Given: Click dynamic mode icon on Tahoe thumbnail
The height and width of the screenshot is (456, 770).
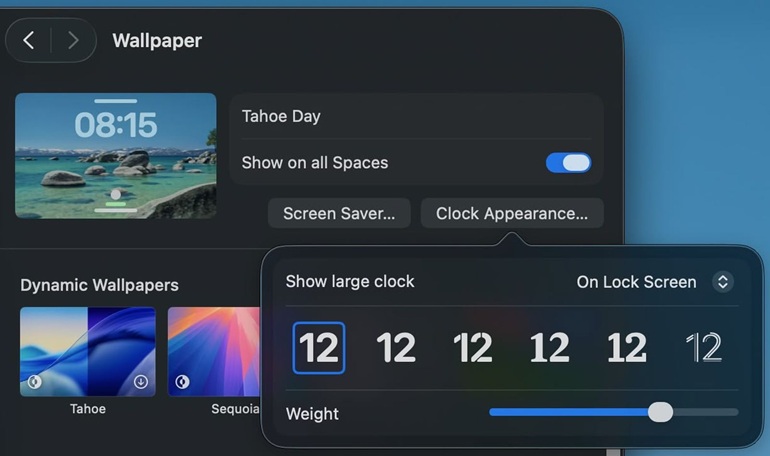Looking at the screenshot, I should point(35,382).
